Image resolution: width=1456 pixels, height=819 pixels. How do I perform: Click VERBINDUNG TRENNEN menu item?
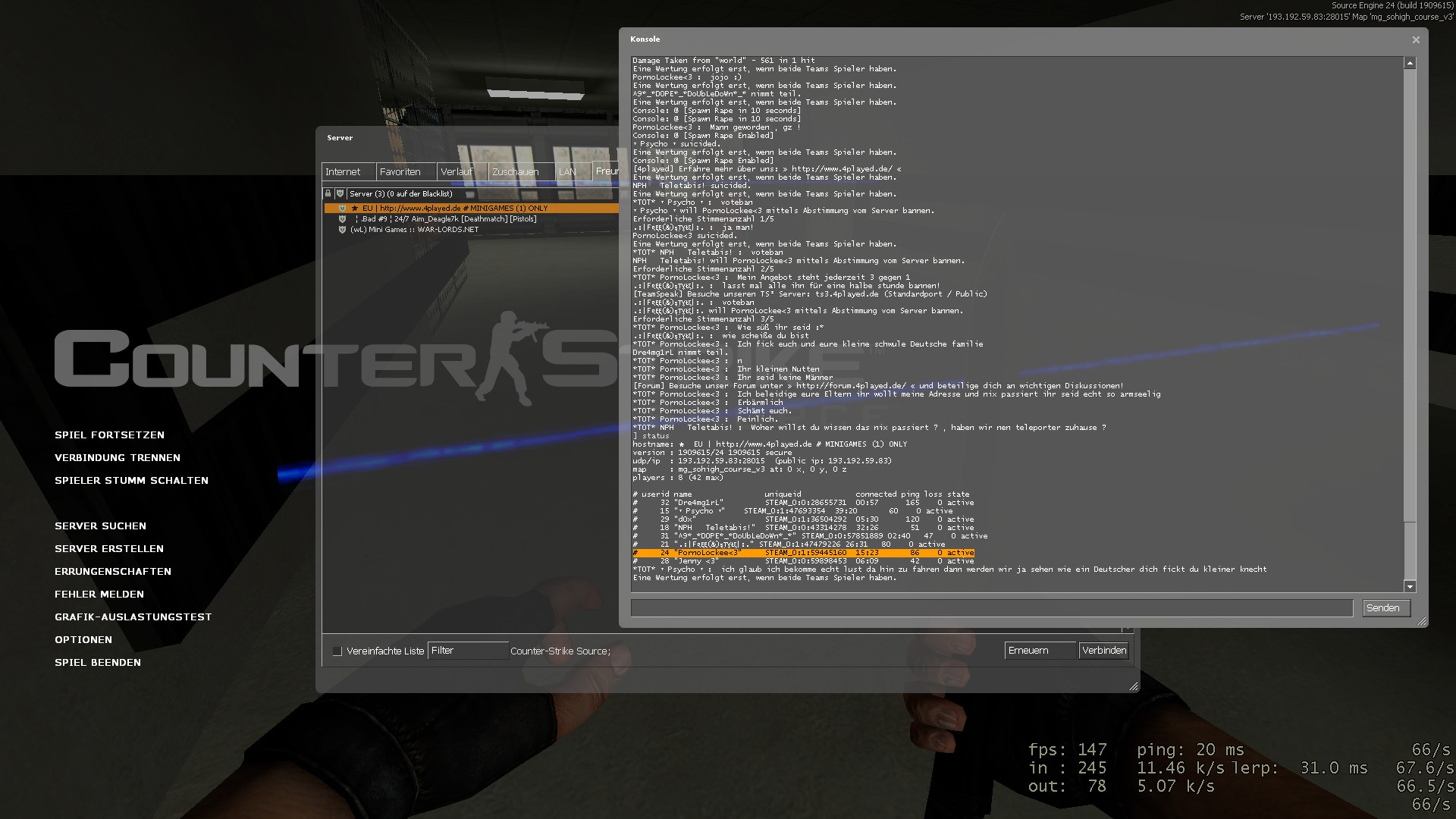[118, 458]
